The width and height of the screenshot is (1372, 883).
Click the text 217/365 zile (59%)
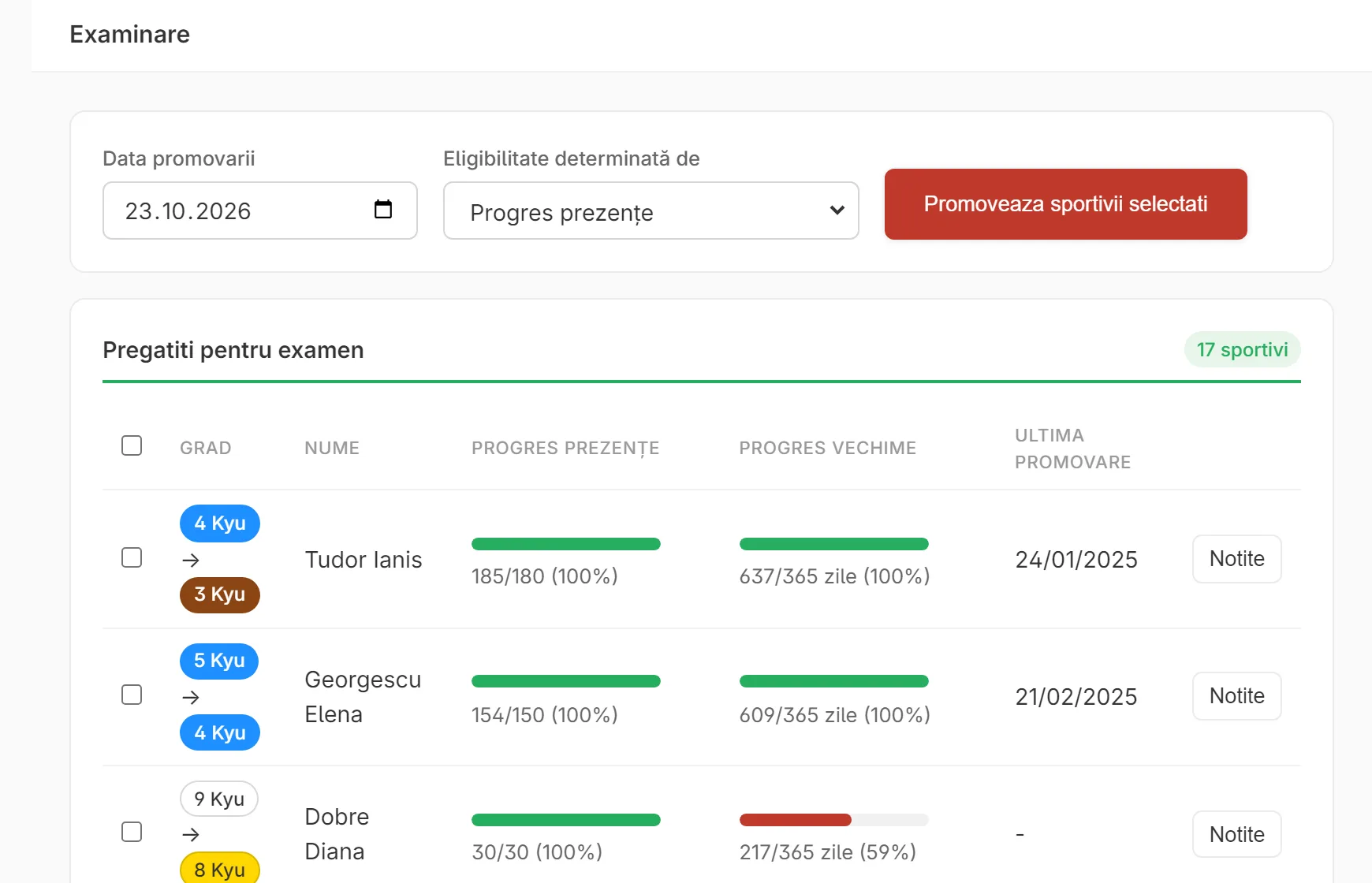(828, 852)
